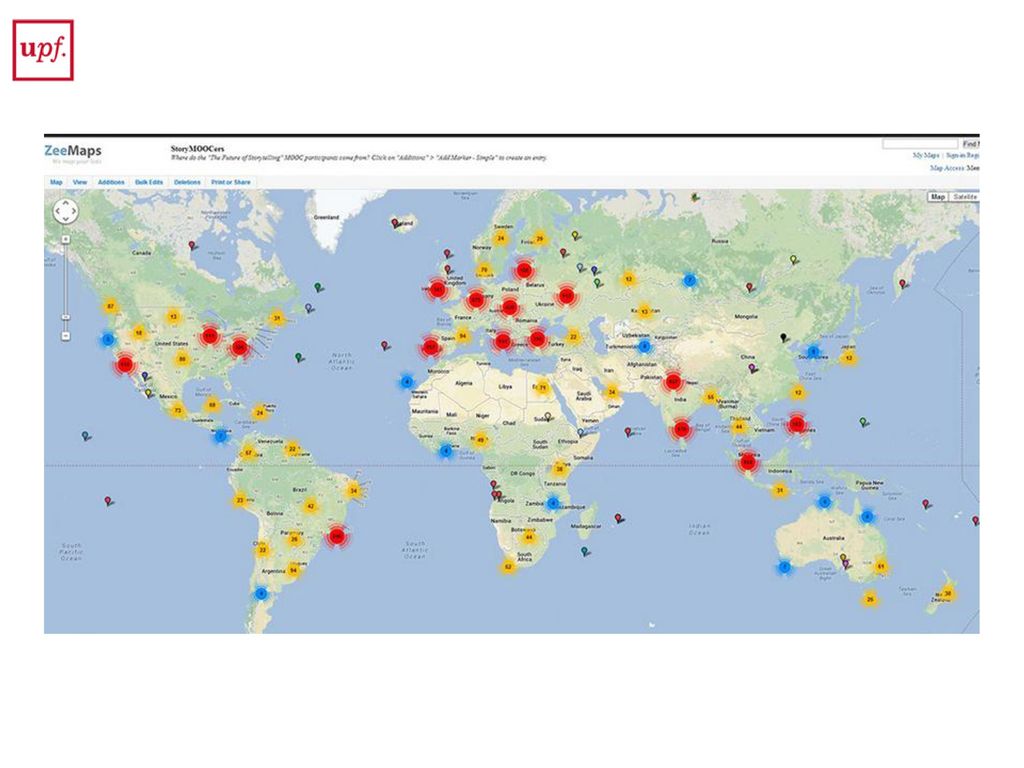
Task: Click the red cluster near the Great Lakes
Action: [x=210, y=336]
